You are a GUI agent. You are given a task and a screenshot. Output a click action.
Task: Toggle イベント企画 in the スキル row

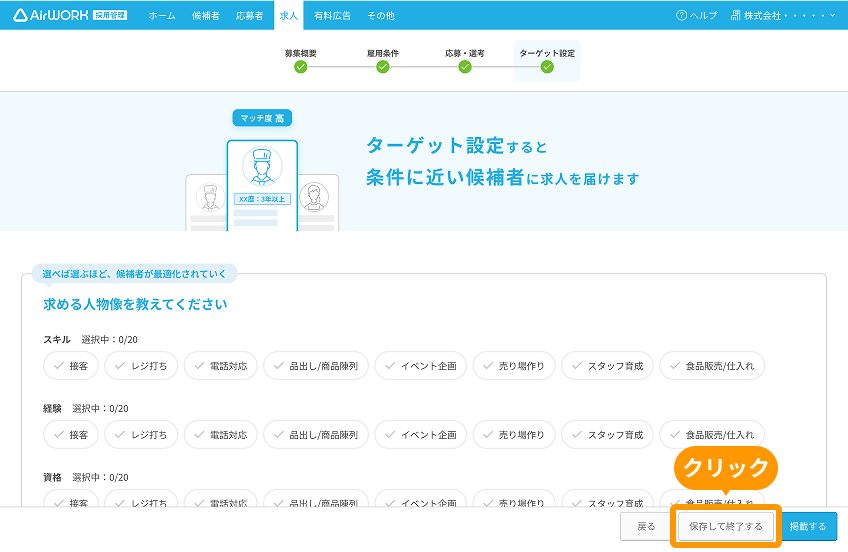coord(421,366)
